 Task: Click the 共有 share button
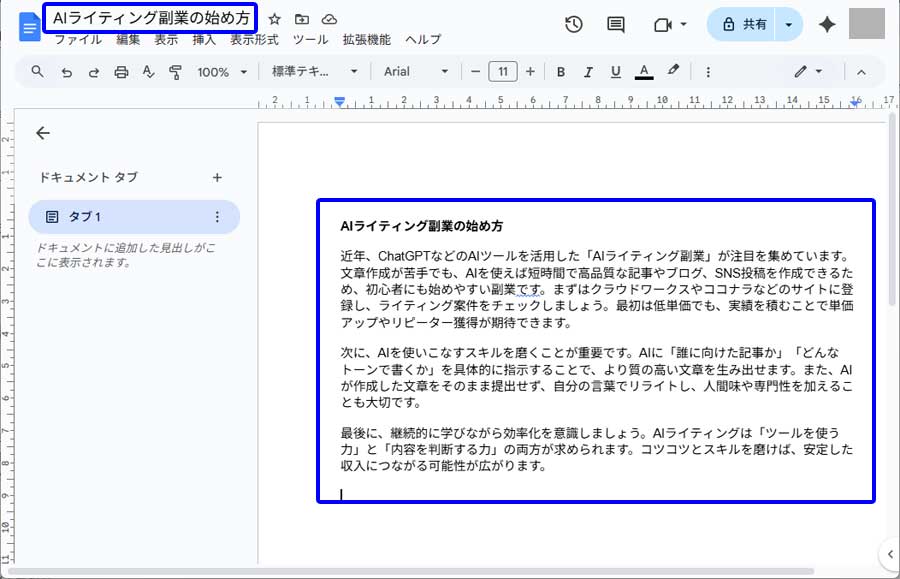[x=743, y=25]
